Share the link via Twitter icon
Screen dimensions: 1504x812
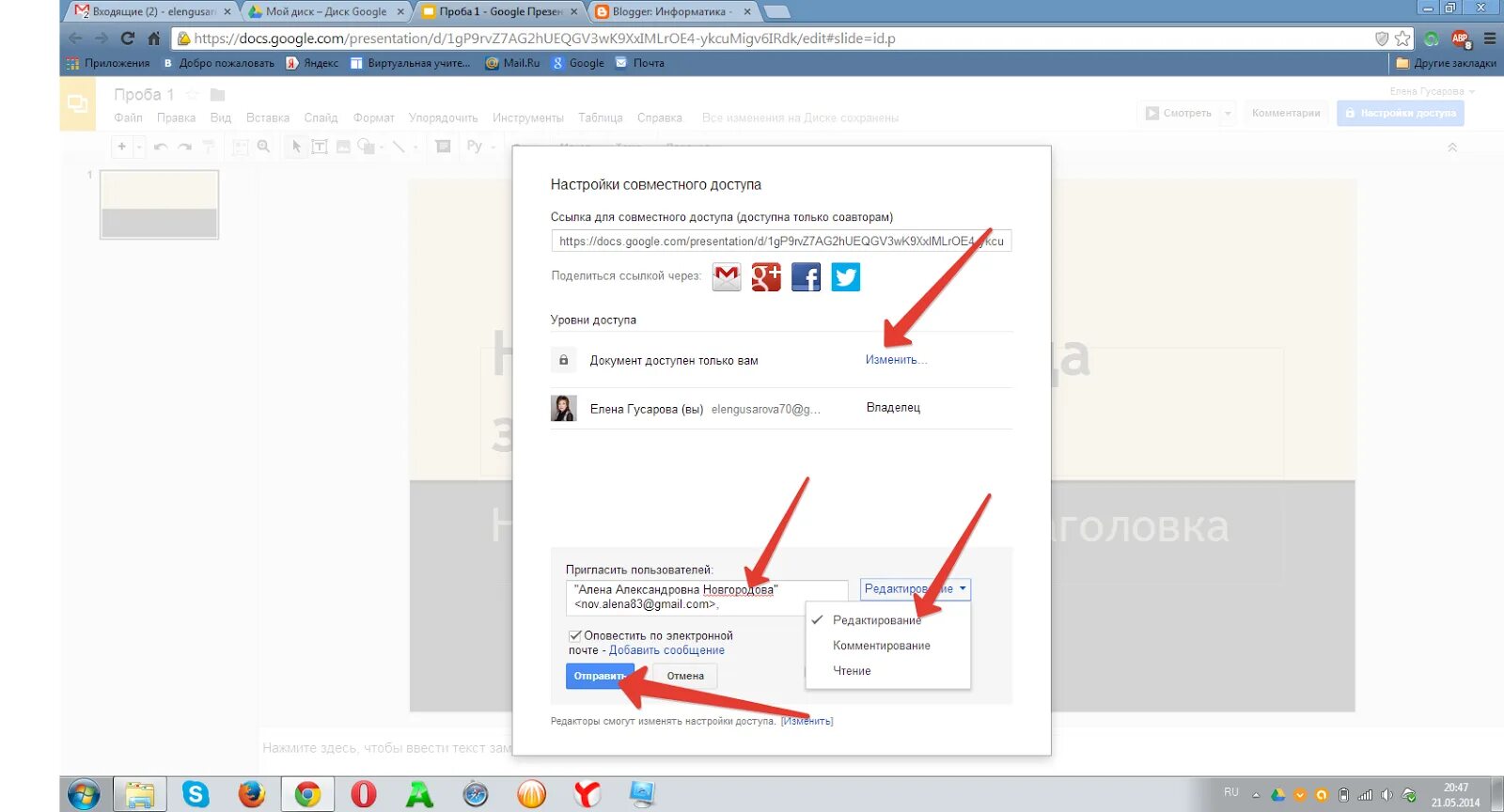(846, 277)
